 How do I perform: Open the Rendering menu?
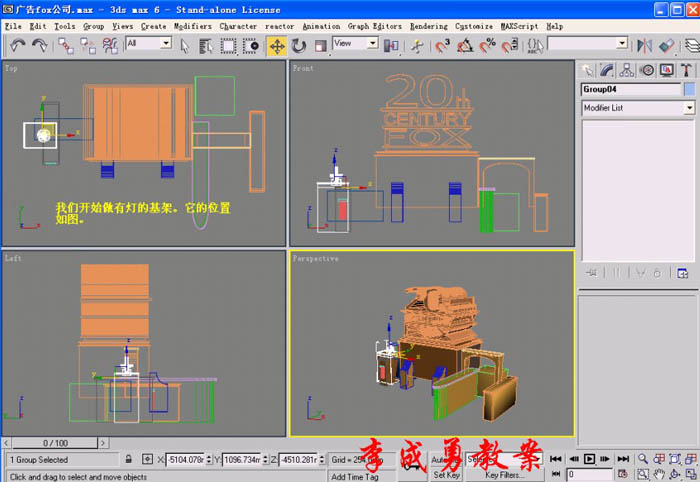point(429,26)
